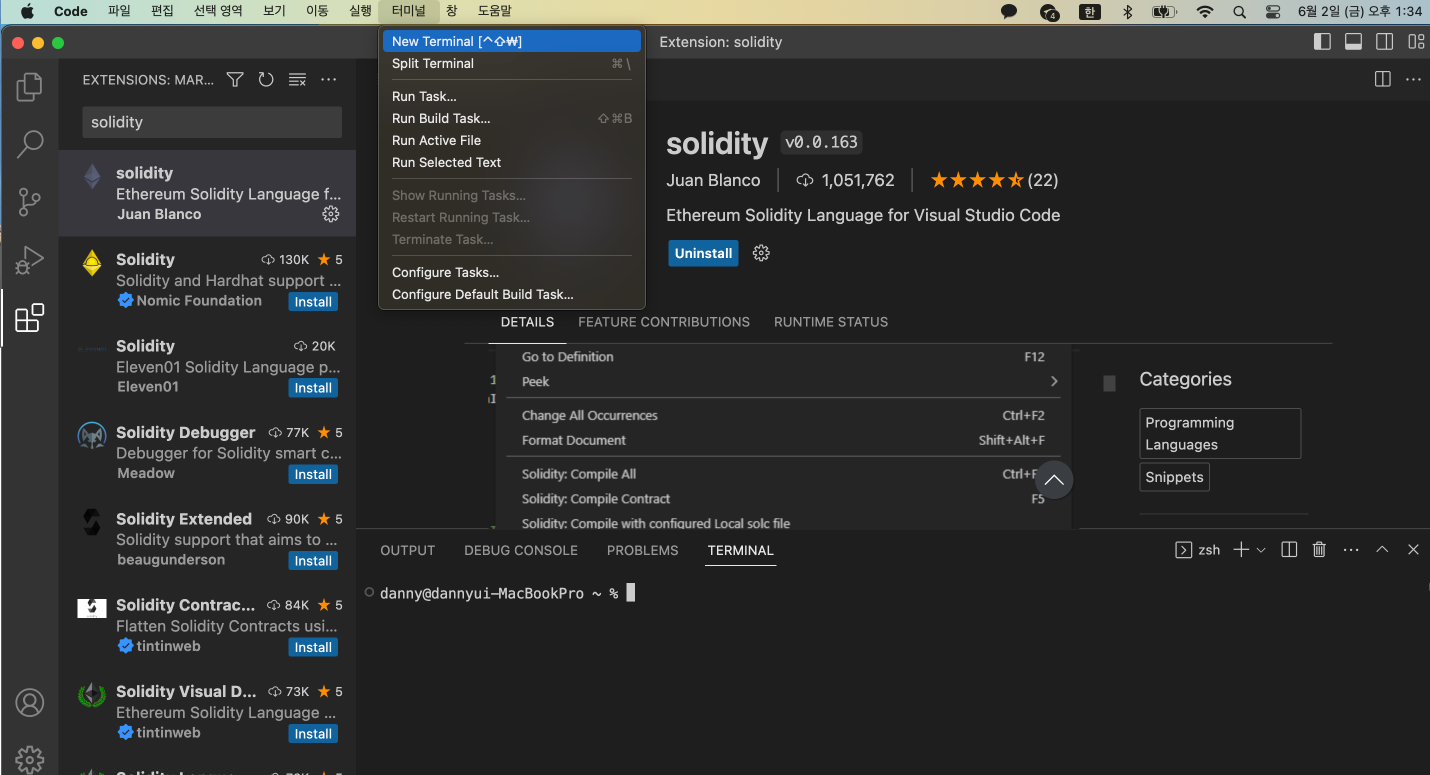Switch to RUNTIME STATUS tab

pyautogui.click(x=831, y=322)
